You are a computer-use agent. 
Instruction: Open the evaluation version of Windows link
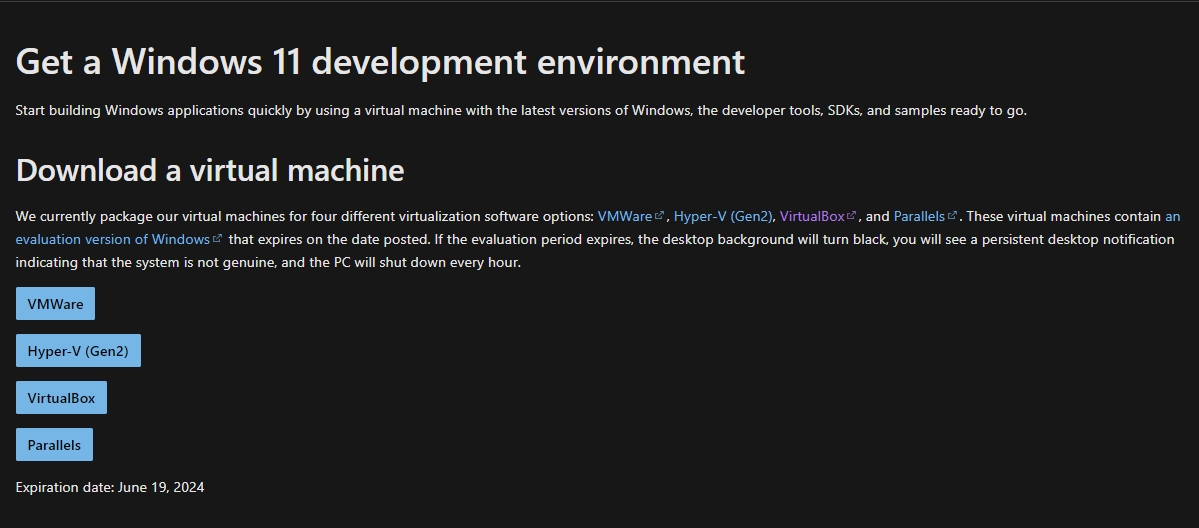119,239
